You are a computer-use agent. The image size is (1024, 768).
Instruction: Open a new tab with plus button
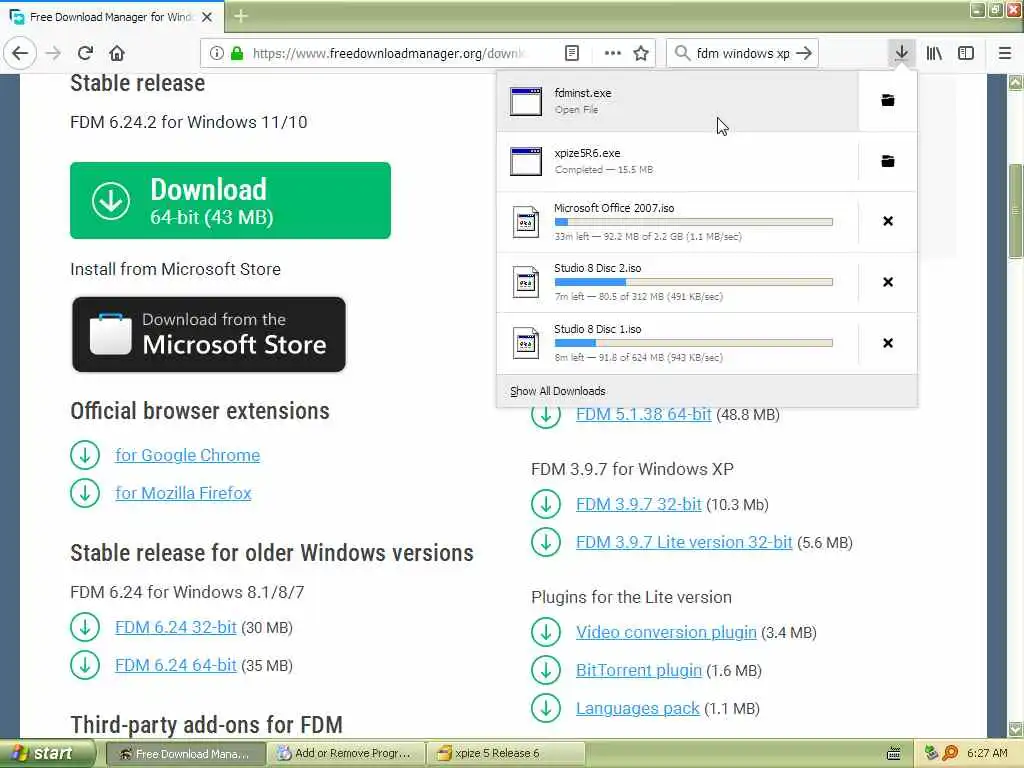pos(241,16)
